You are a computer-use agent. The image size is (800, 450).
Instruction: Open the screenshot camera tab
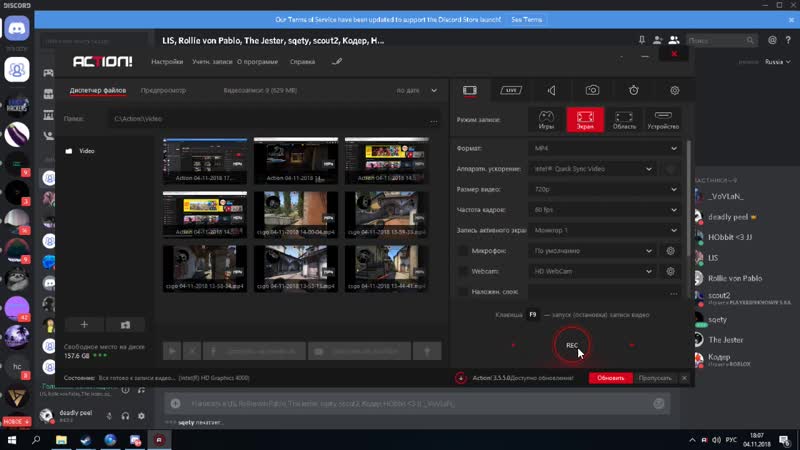coord(592,90)
